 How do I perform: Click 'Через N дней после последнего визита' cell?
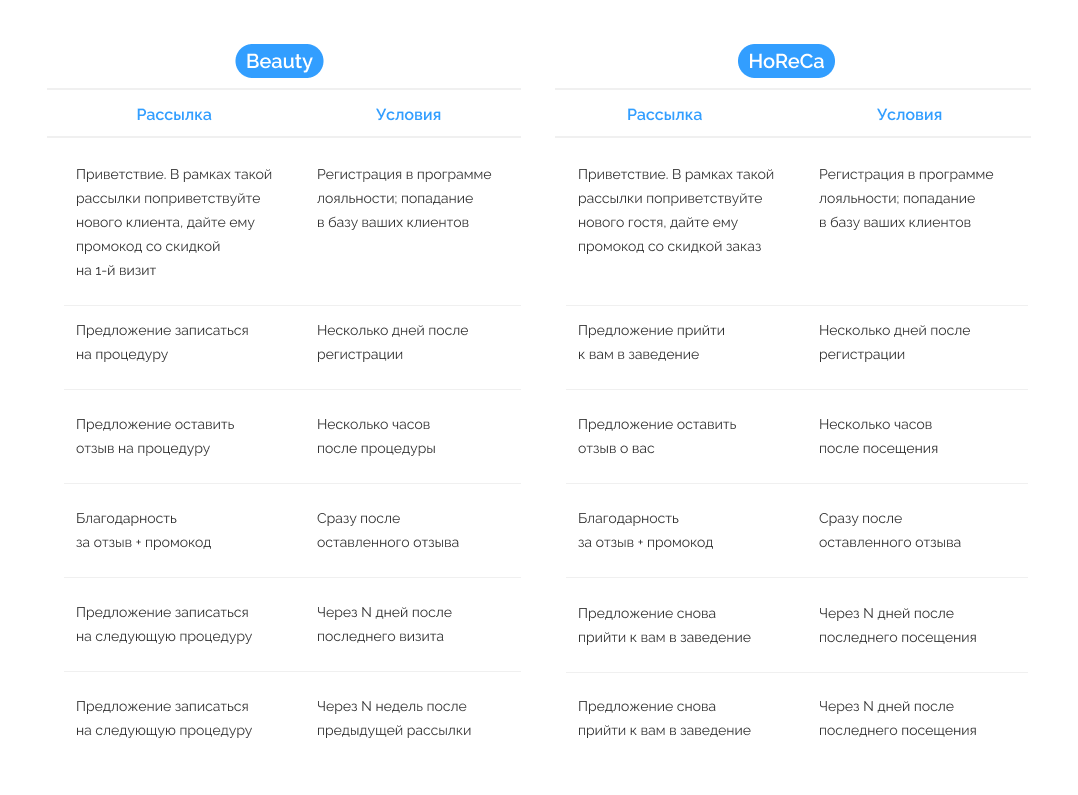coord(384,624)
